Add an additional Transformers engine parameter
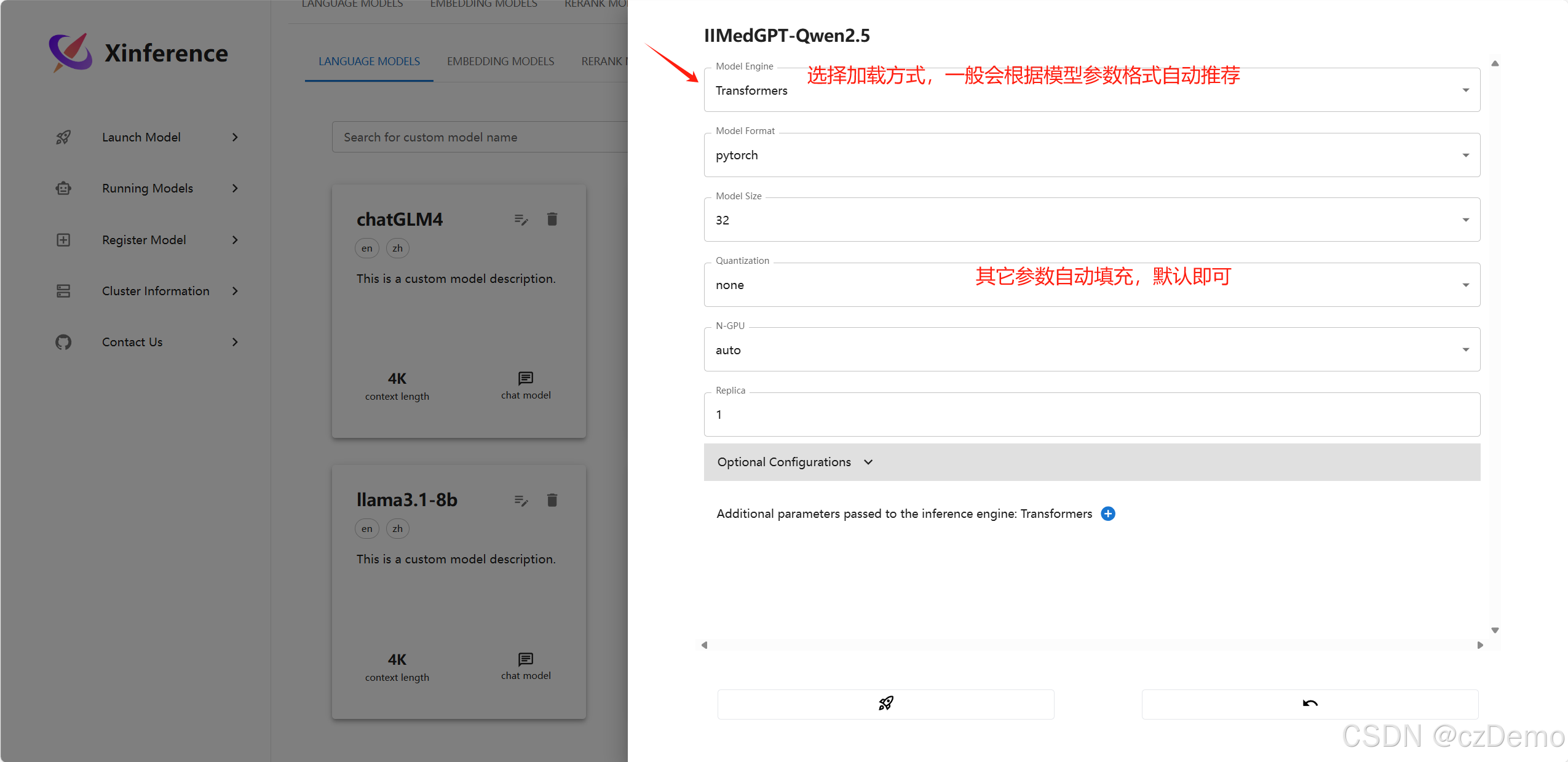 tap(1108, 514)
